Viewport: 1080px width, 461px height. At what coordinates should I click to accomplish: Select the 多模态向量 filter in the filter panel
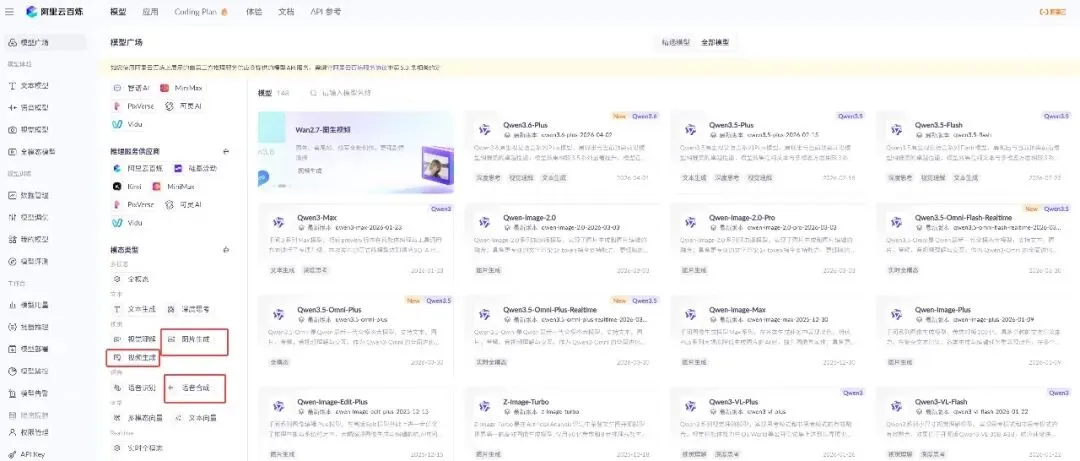coord(138,418)
